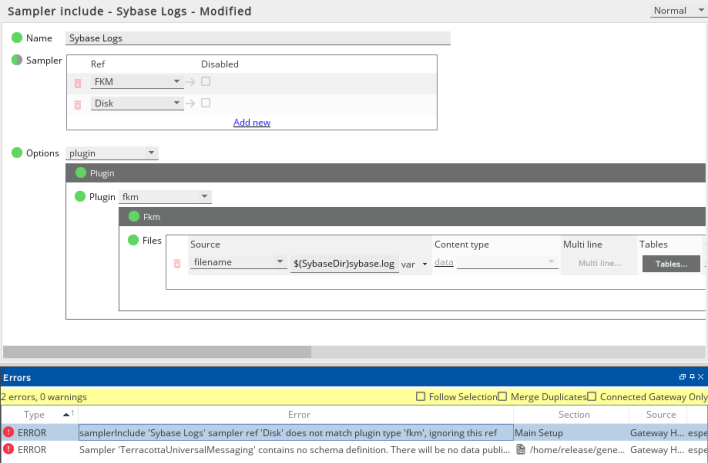Click into the Name field Sybase Logs
This screenshot has width=708, height=463.
pyautogui.click(x=257, y=38)
